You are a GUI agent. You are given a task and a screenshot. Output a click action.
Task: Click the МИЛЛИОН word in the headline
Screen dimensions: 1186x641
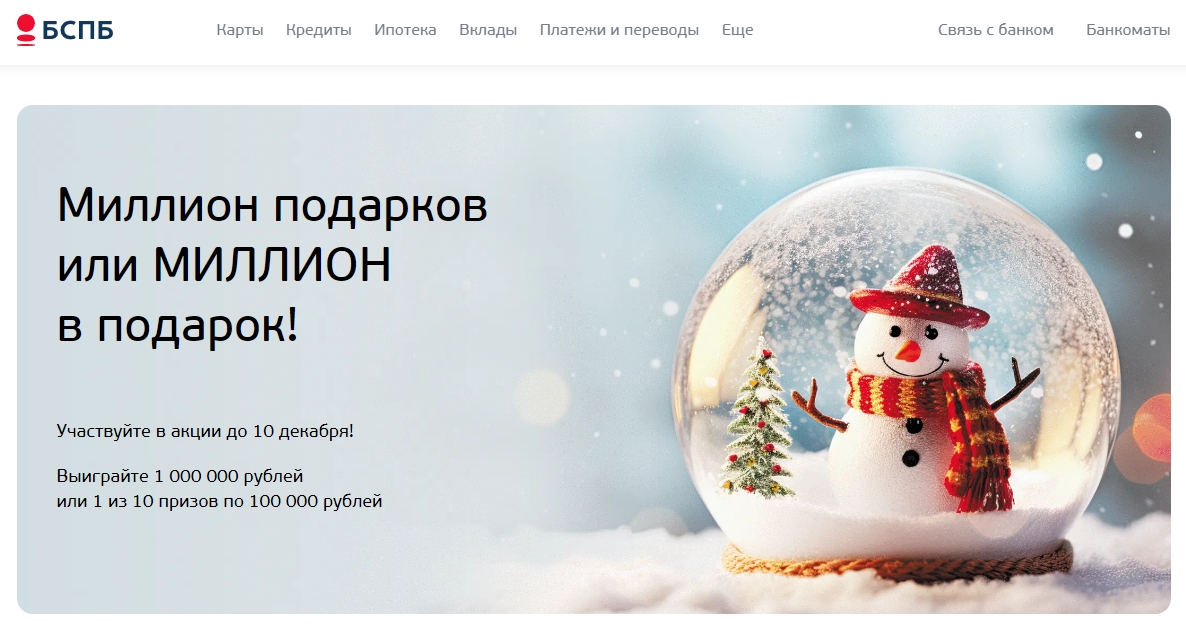click(x=272, y=265)
